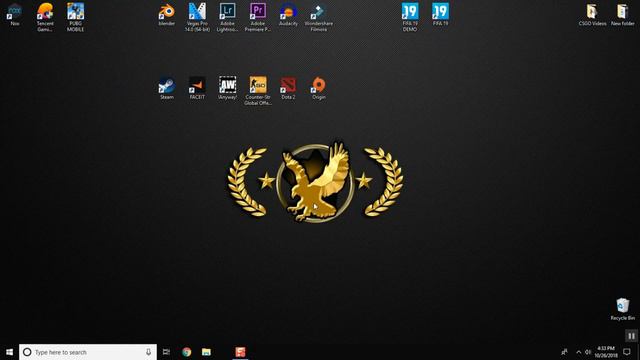Open Google Chrome from the taskbar

coord(187,352)
